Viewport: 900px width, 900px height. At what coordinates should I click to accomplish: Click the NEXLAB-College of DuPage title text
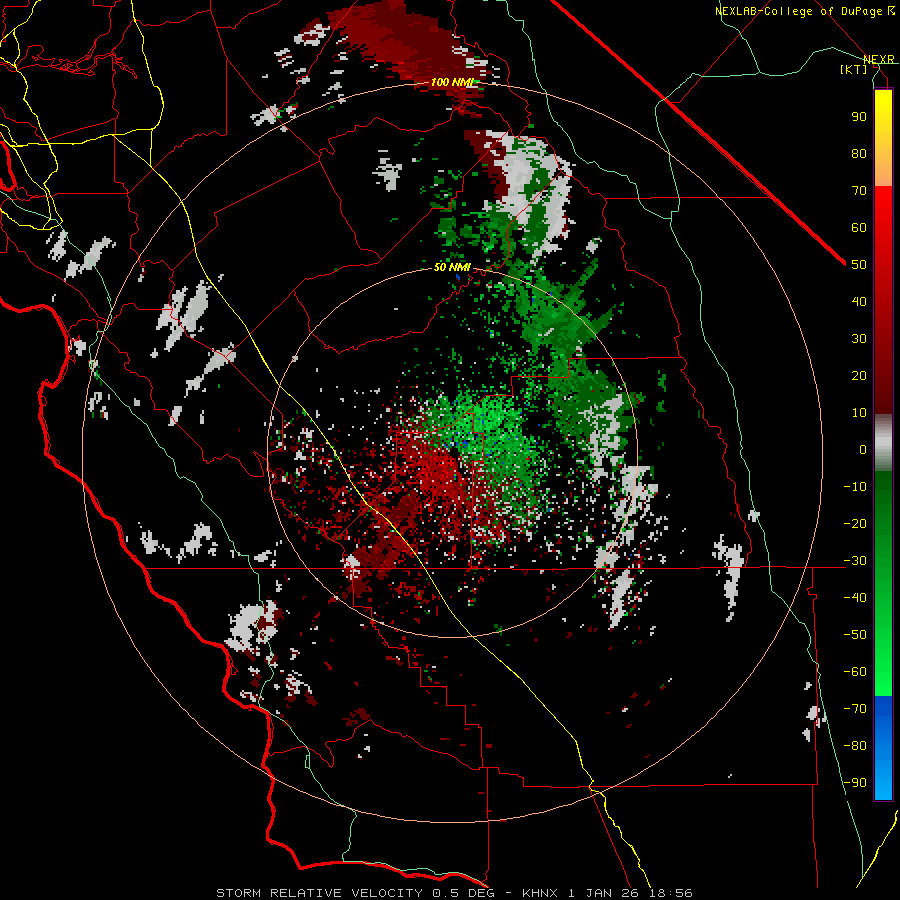(x=798, y=11)
